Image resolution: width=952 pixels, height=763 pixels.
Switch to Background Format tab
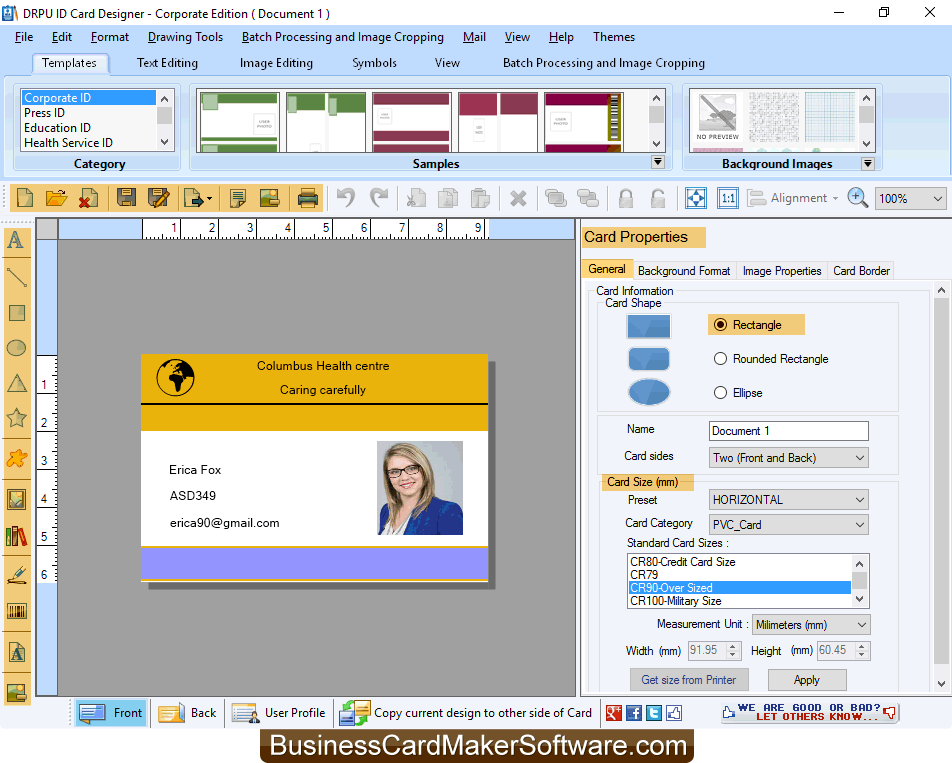[684, 271]
